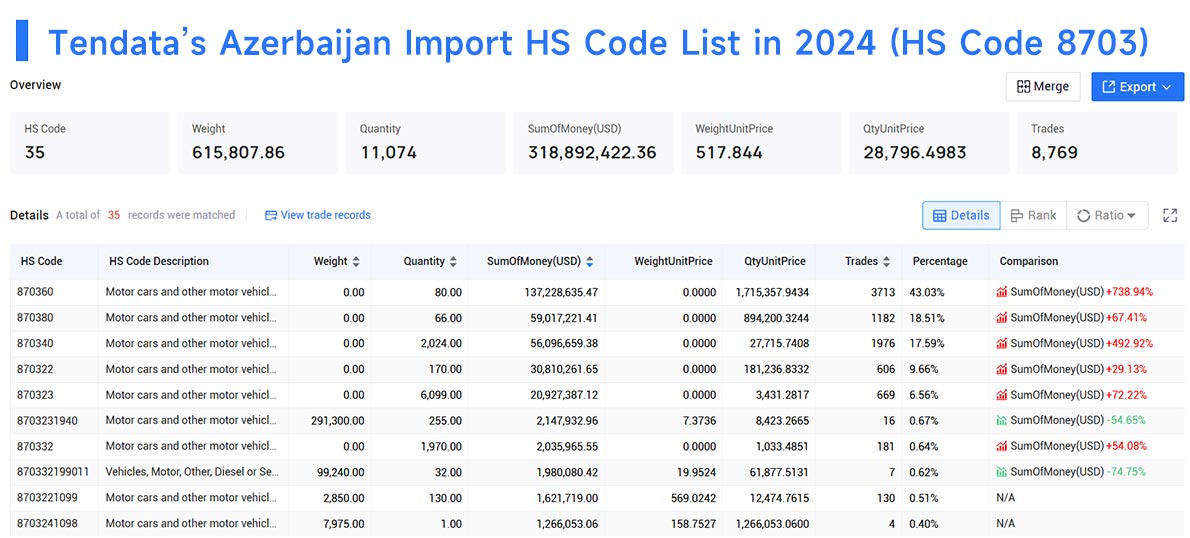Viewport: 1190px width, 538px height.
Task: Click the down-trend icon for 8703231940
Action: 1002,420
